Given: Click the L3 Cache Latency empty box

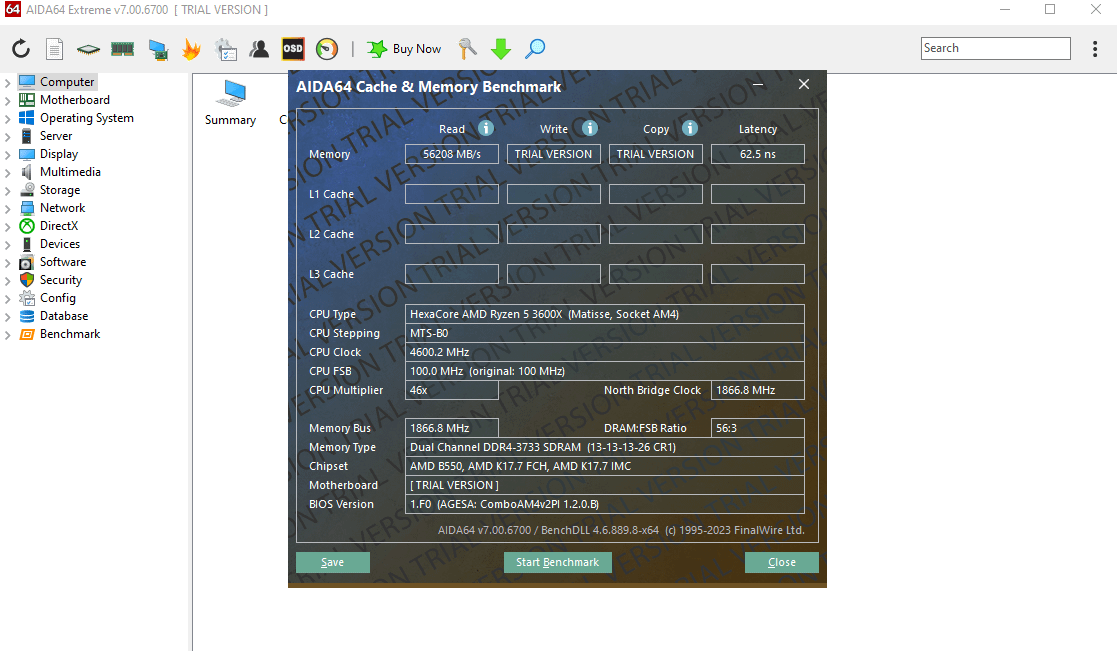Looking at the screenshot, I should (758, 274).
